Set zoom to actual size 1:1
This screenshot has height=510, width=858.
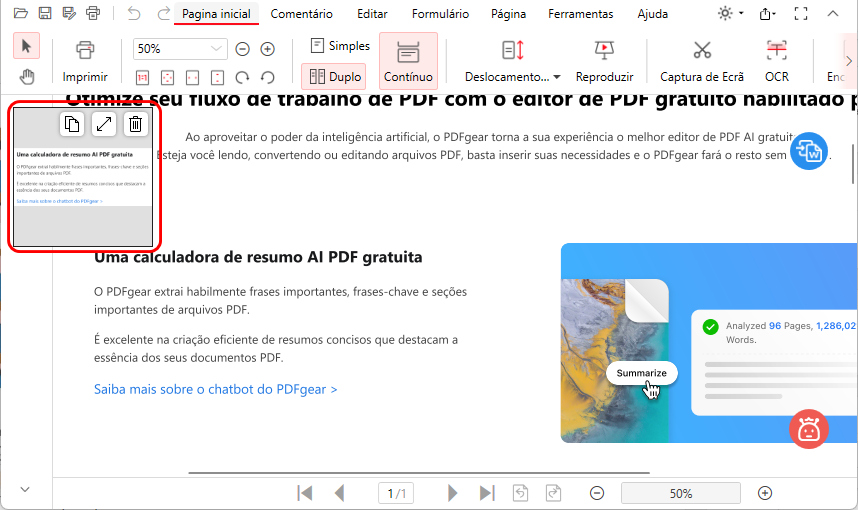(x=142, y=78)
